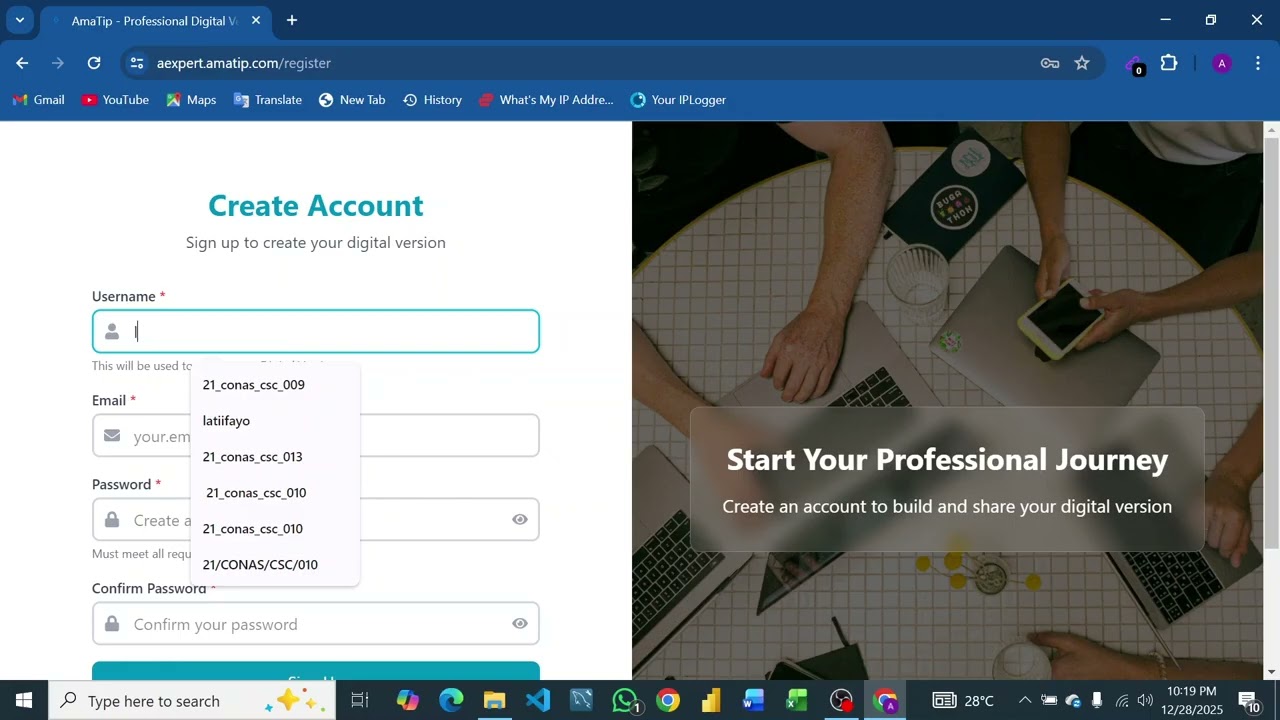Close the AmaTip tab
Image resolution: width=1280 pixels, height=720 pixels.
click(256, 20)
